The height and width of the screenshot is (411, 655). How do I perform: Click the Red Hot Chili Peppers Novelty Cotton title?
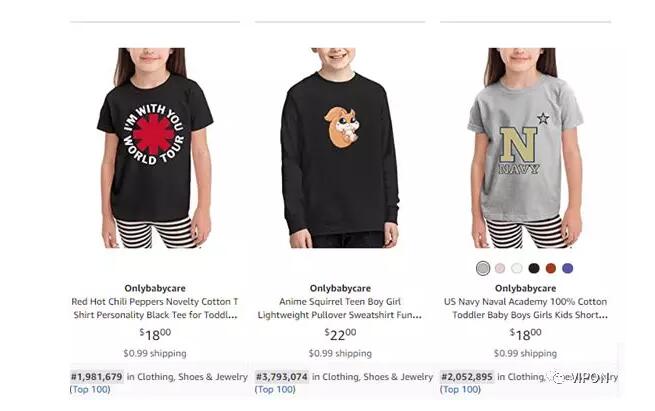pyautogui.click(x=155, y=308)
